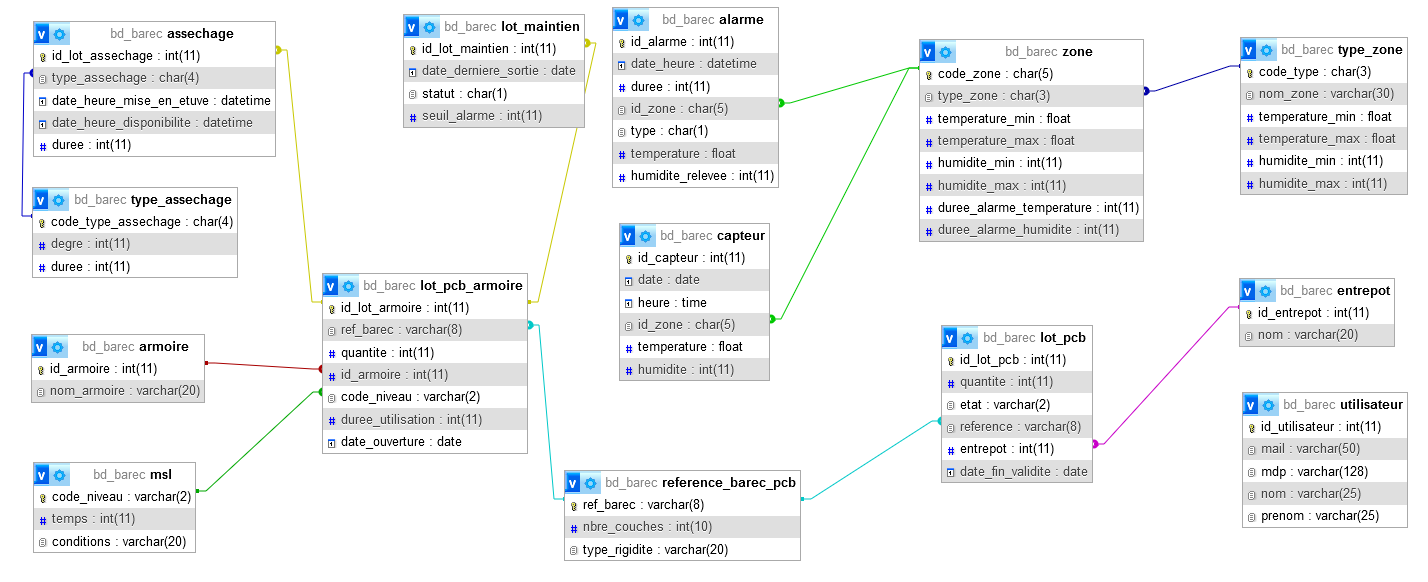The width and height of the screenshot is (1428, 582).
Task: Click the utilisateur table name header
Action: (1371, 405)
